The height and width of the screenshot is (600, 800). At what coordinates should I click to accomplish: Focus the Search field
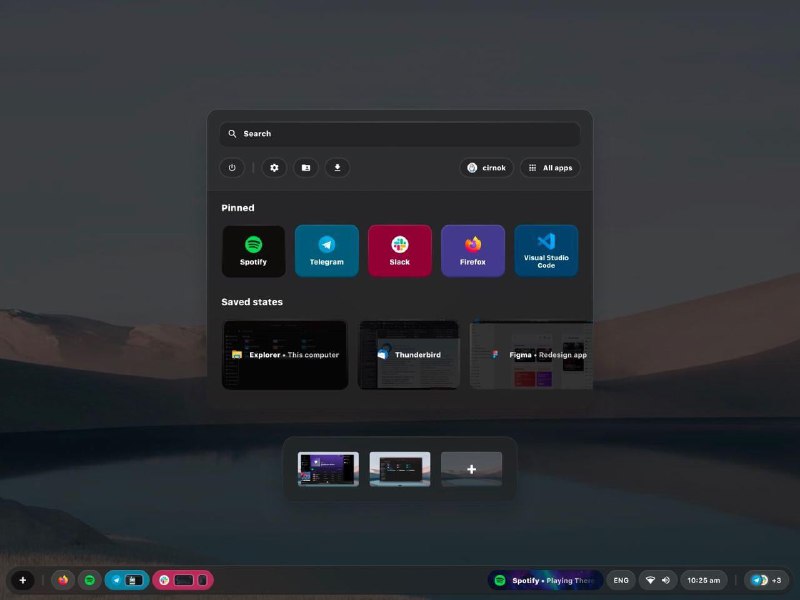399,134
